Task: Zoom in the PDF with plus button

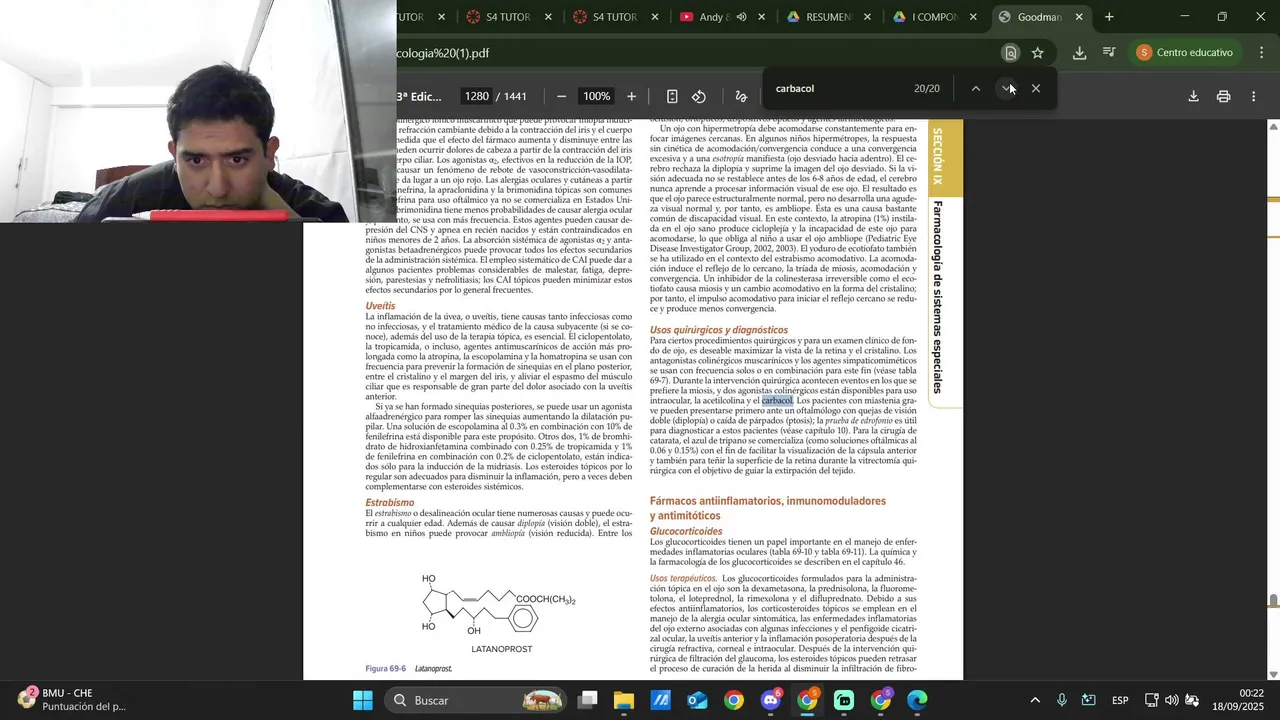Action: tap(631, 97)
